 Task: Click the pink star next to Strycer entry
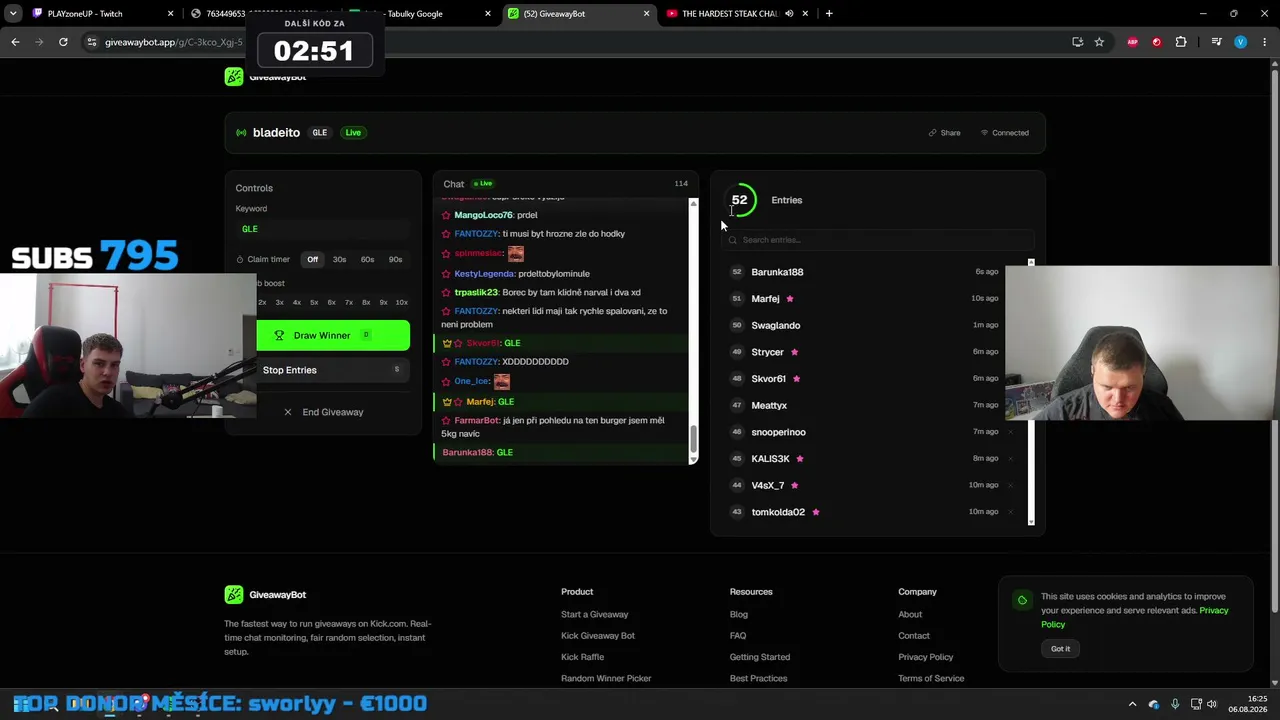pos(795,352)
